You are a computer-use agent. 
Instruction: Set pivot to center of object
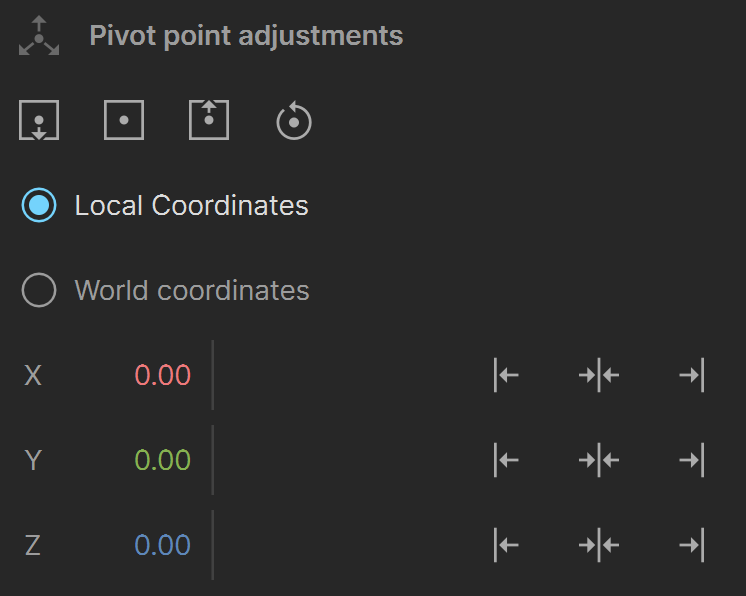click(x=124, y=120)
